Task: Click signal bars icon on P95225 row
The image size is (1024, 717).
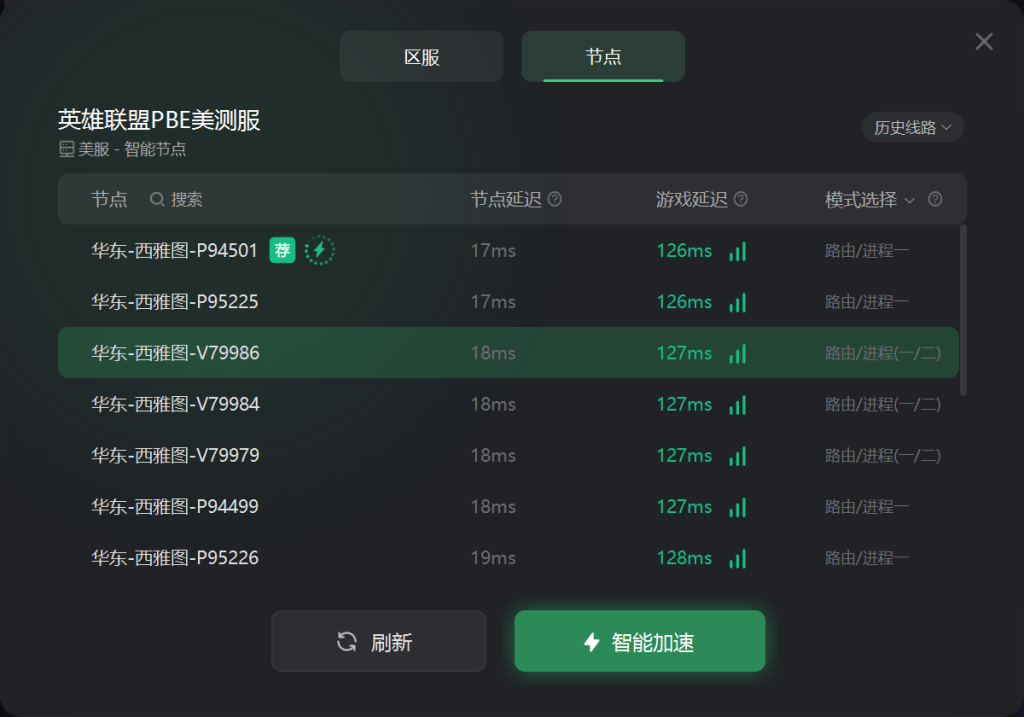Action: (737, 302)
